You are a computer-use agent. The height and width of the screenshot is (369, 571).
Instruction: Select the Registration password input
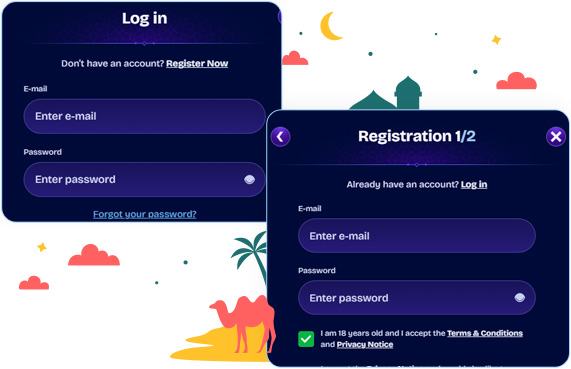click(x=417, y=298)
